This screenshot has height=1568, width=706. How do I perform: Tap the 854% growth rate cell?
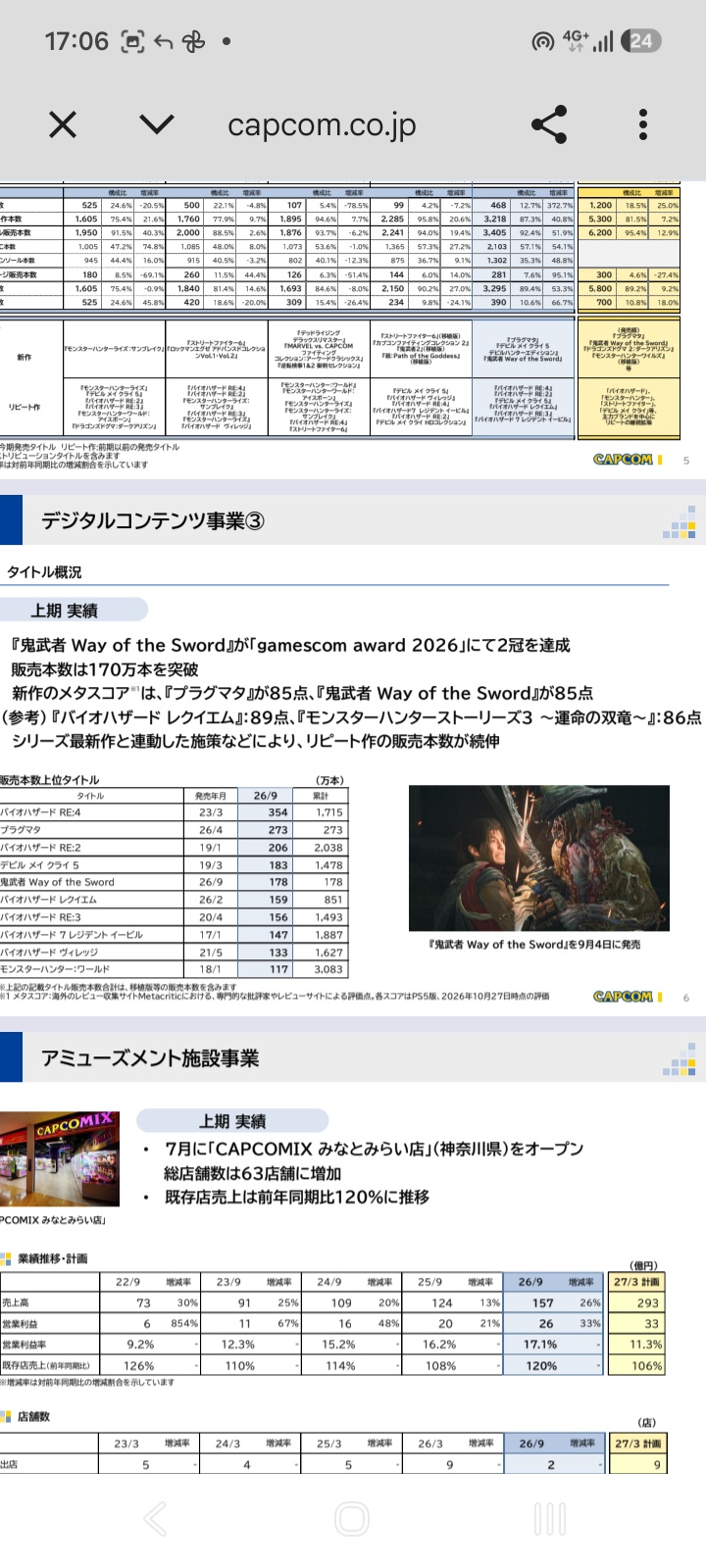(x=183, y=1324)
